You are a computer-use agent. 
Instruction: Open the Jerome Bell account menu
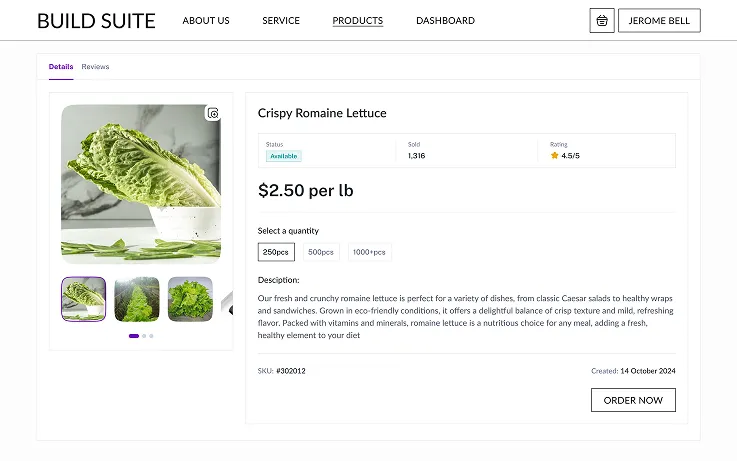coord(659,20)
